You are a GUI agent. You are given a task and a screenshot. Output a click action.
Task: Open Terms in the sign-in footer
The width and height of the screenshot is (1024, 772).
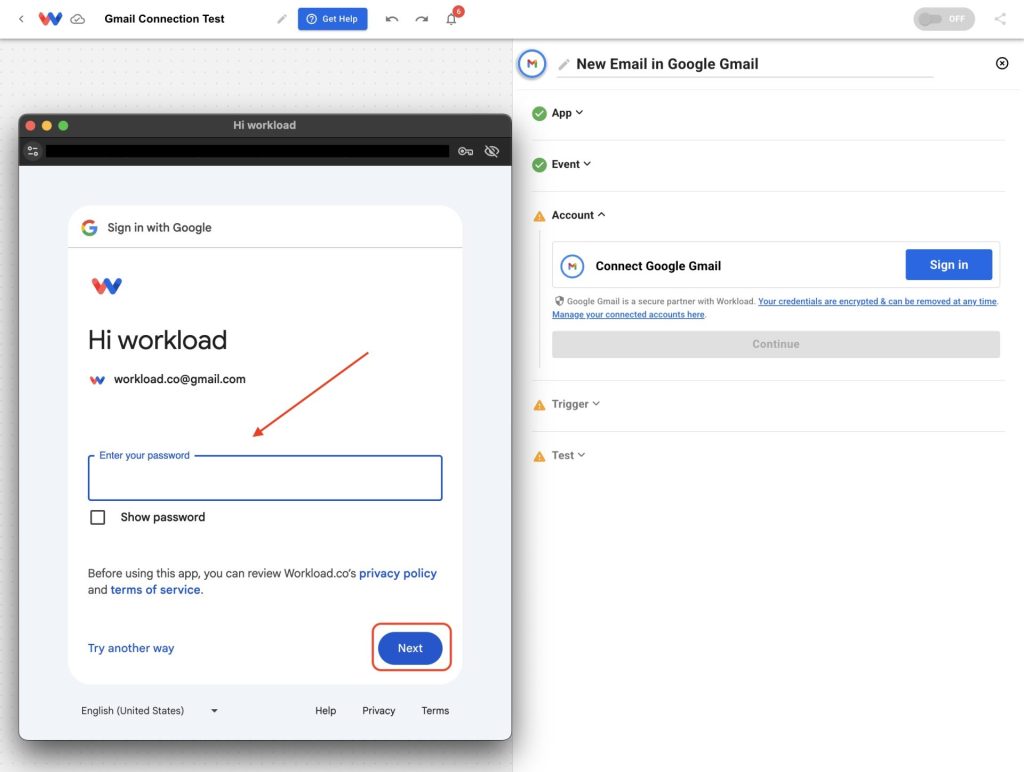pyautogui.click(x=435, y=711)
